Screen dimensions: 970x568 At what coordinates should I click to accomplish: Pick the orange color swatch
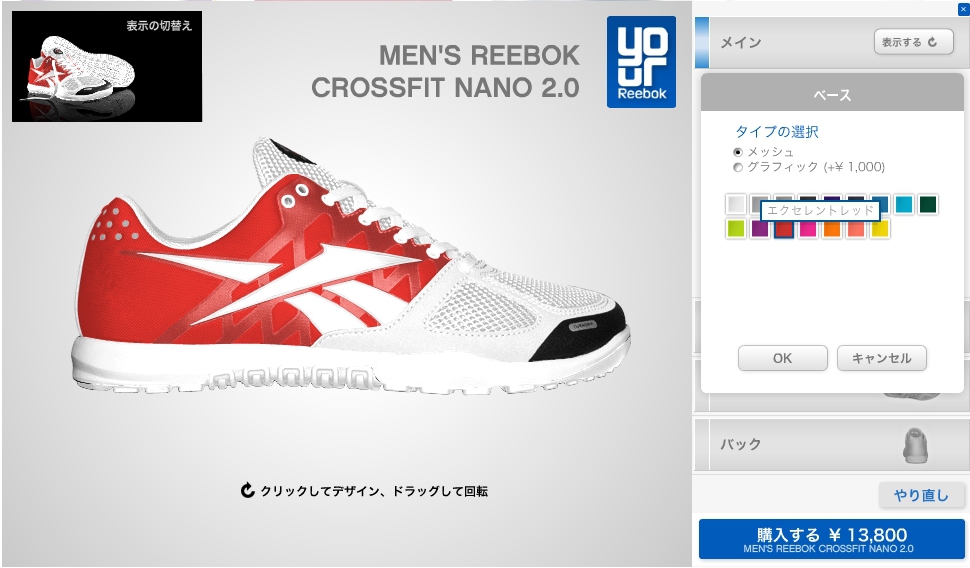[x=832, y=229]
